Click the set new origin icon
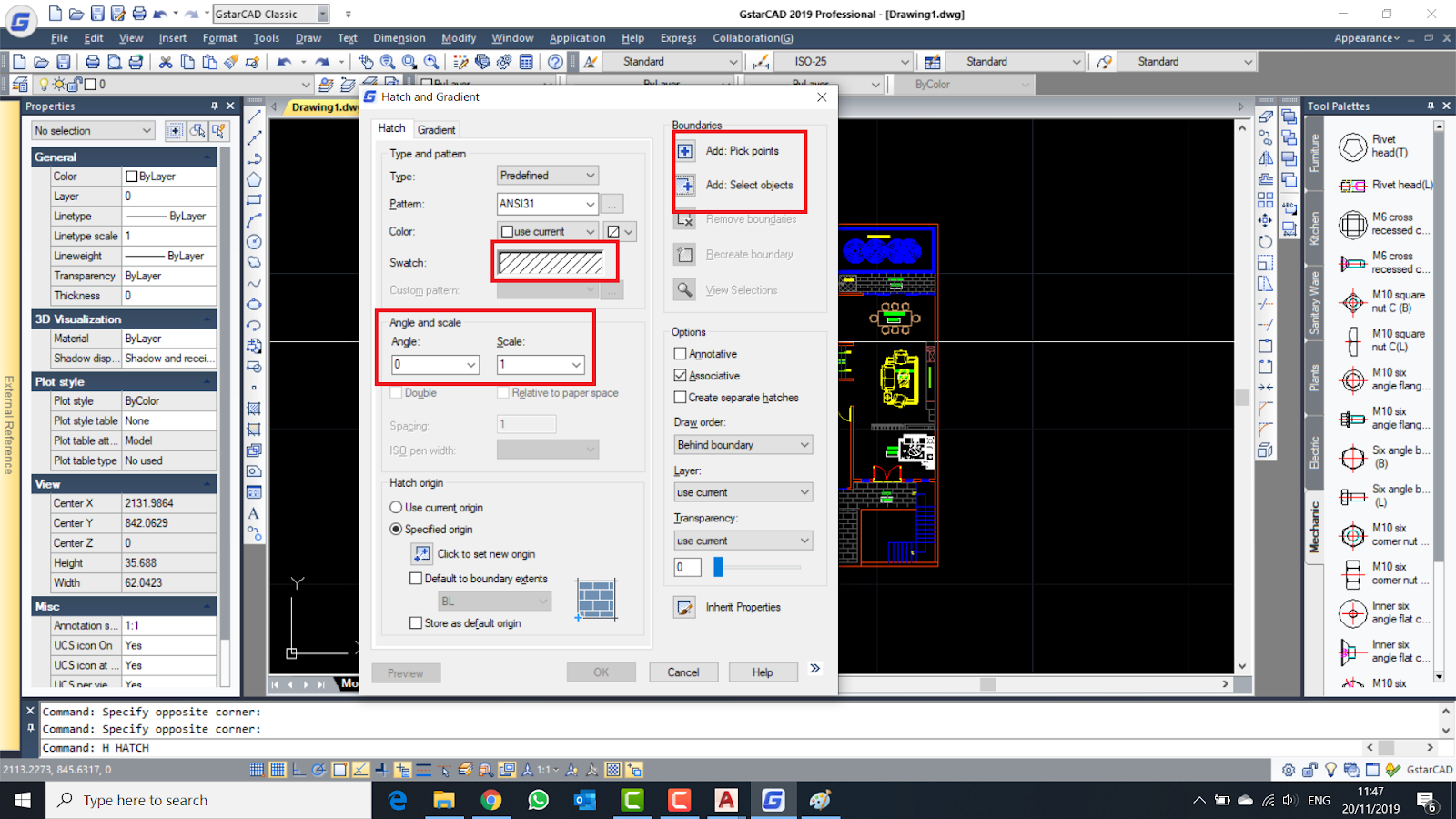This screenshot has width=1456, height=819. (x=421, y=553)
